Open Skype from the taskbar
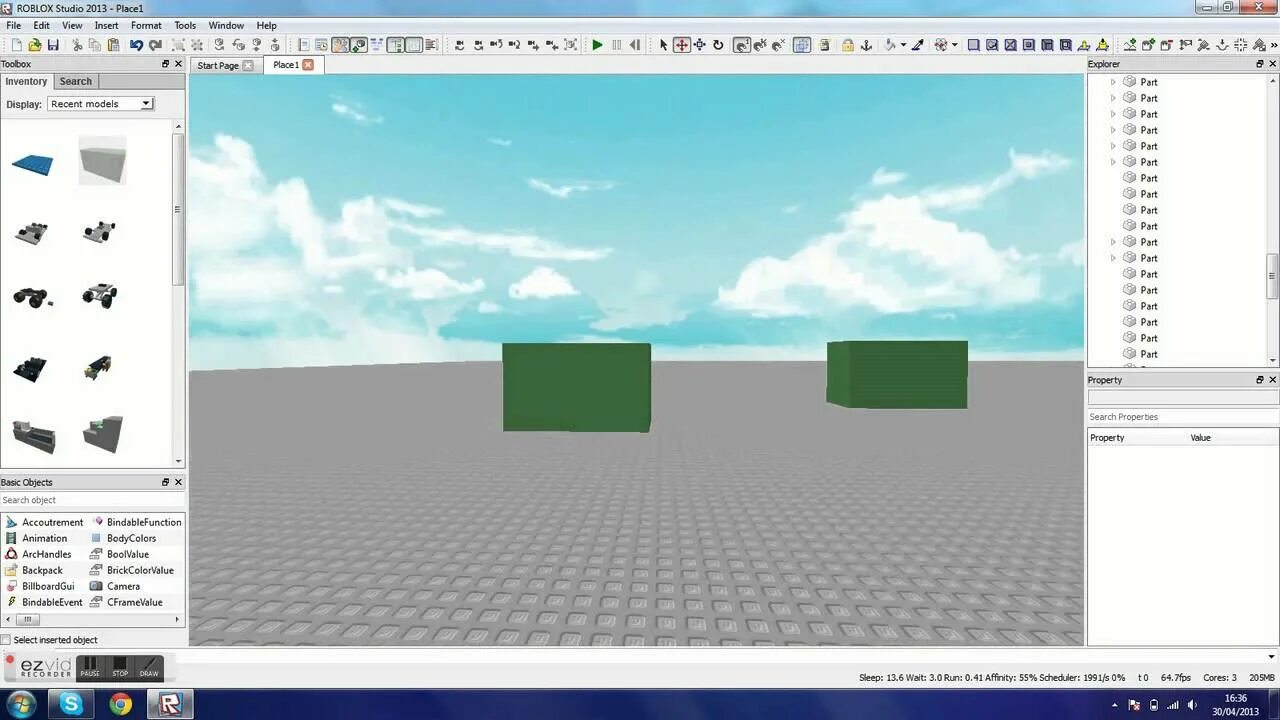Screen dimensions: 1280x720 coord(71,704)
